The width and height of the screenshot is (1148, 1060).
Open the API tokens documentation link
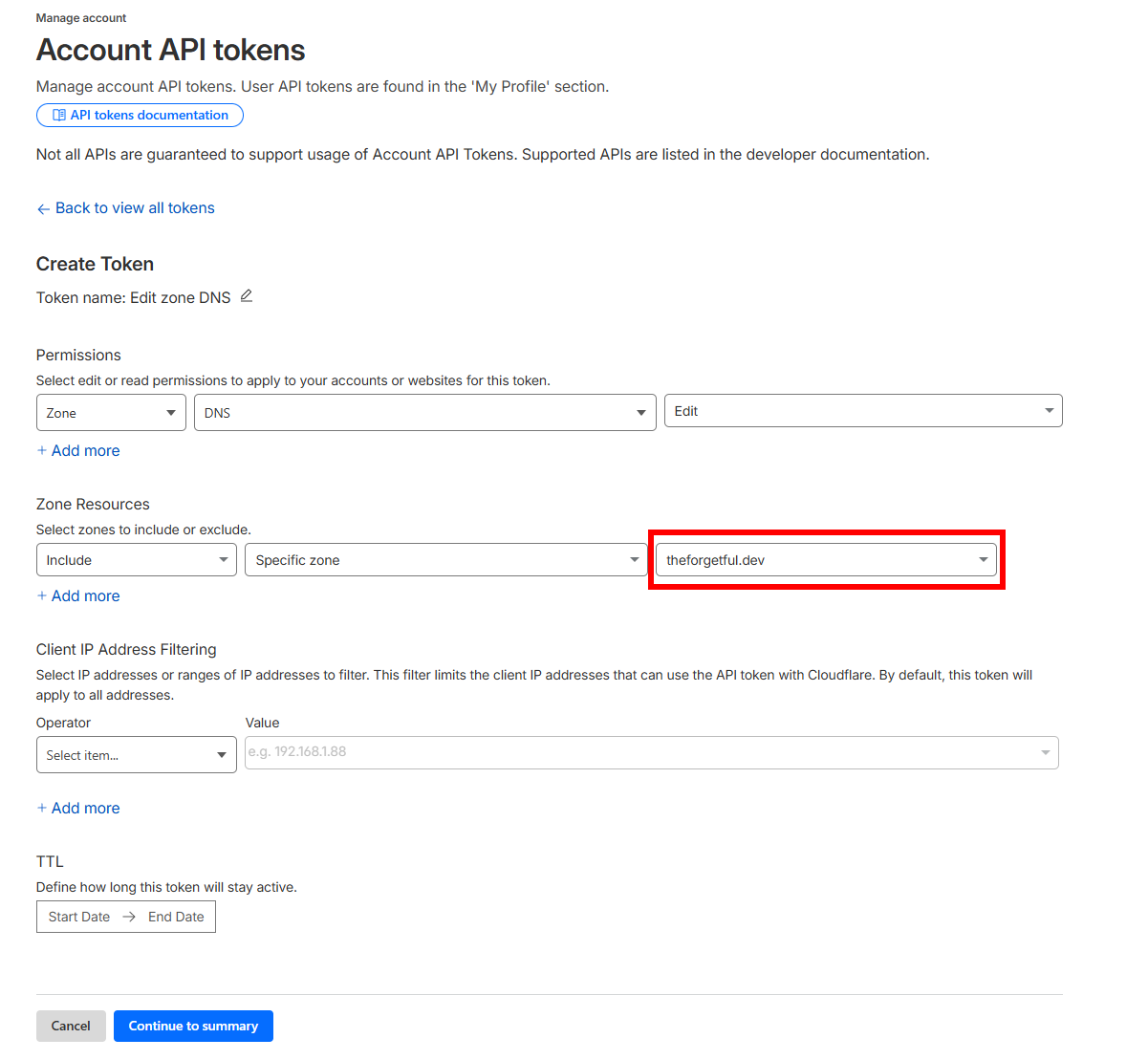[140, 115]
